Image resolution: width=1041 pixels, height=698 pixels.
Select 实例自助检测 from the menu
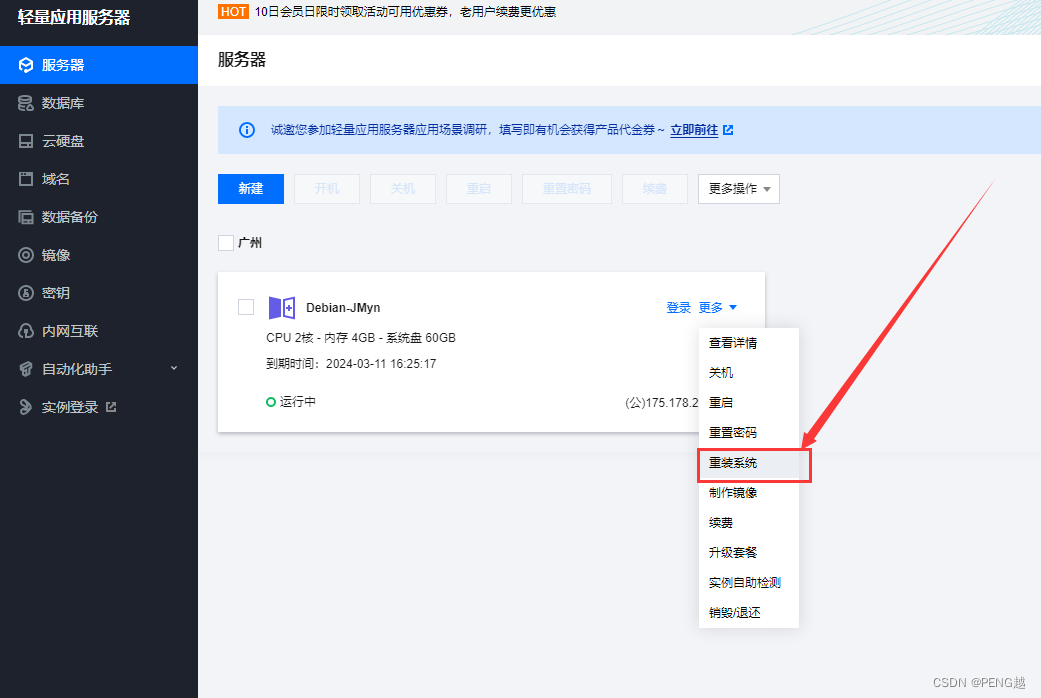pyautogui.click(x=749, y=582)
